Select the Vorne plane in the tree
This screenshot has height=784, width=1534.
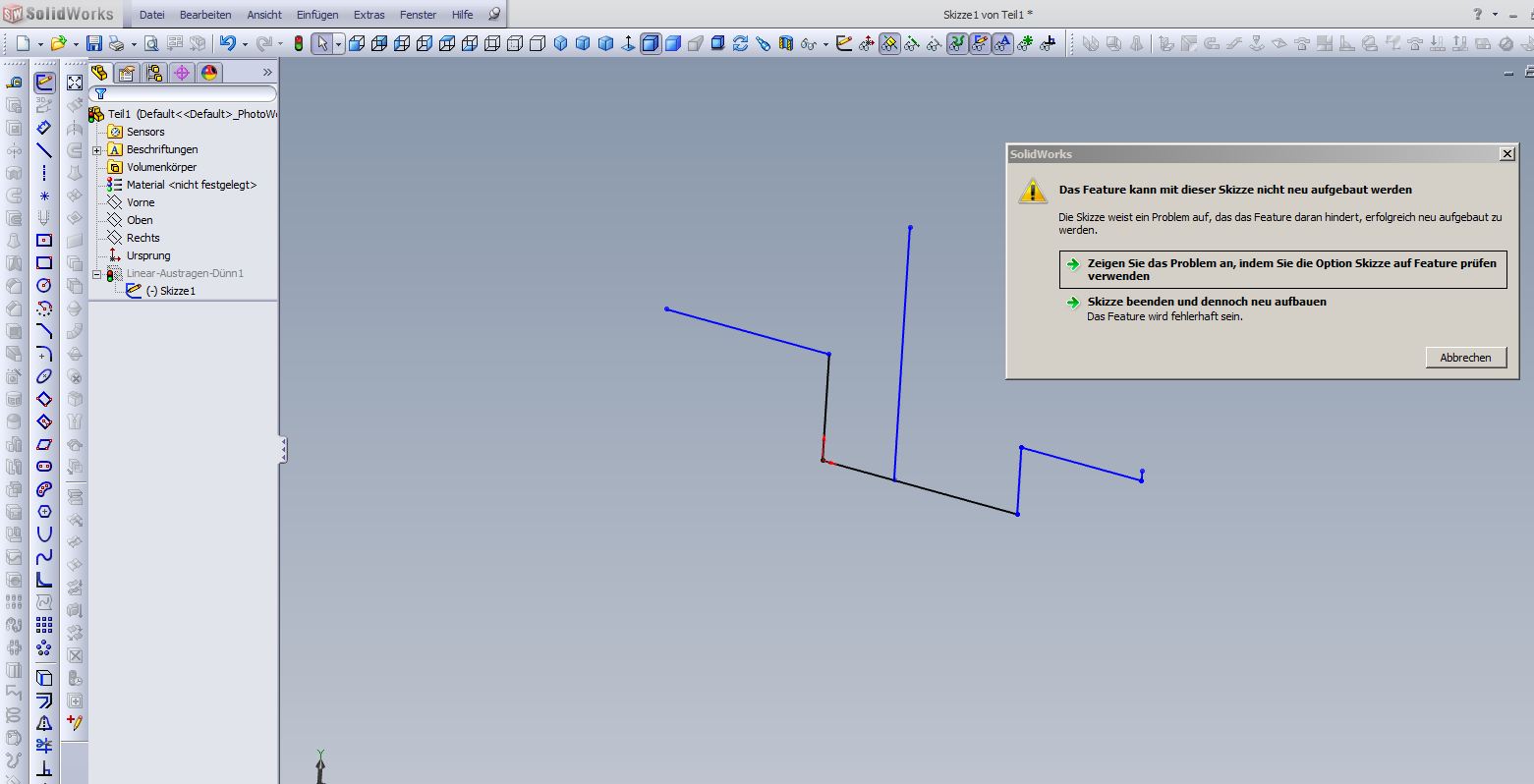141,202
